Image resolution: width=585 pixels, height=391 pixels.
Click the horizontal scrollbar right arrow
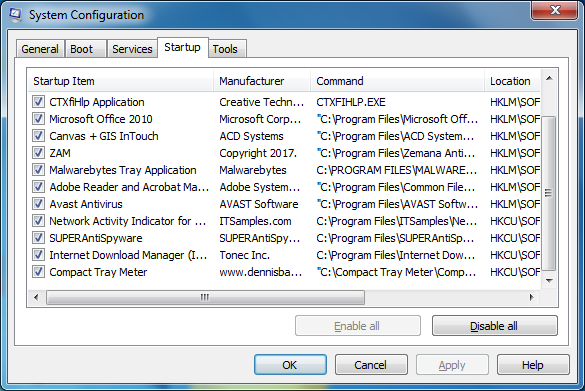[531, 297]
